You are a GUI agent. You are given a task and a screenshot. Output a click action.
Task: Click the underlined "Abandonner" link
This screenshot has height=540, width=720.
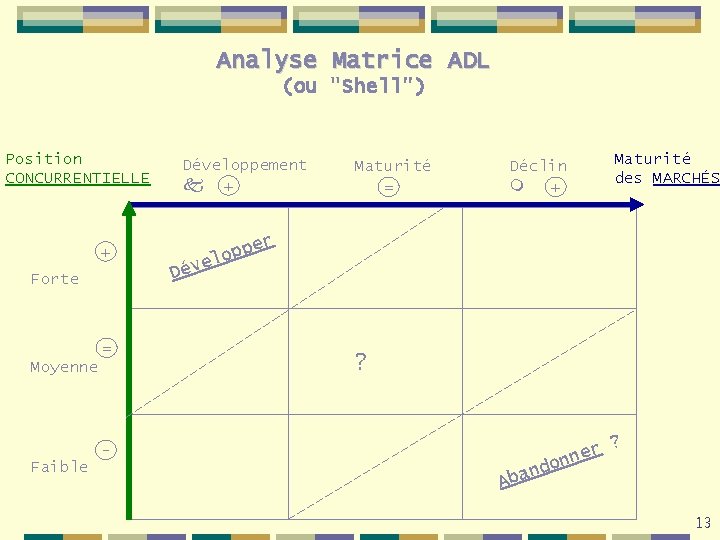click(x=551, y=466)
